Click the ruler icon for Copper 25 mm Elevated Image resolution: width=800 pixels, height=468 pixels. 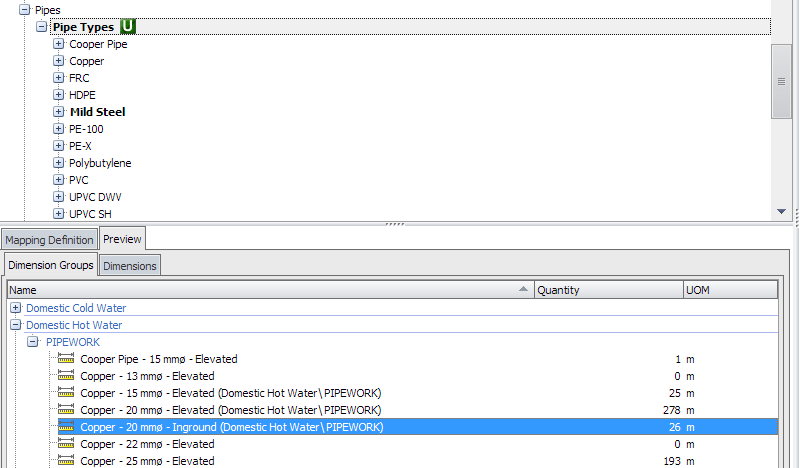[67, 461]
